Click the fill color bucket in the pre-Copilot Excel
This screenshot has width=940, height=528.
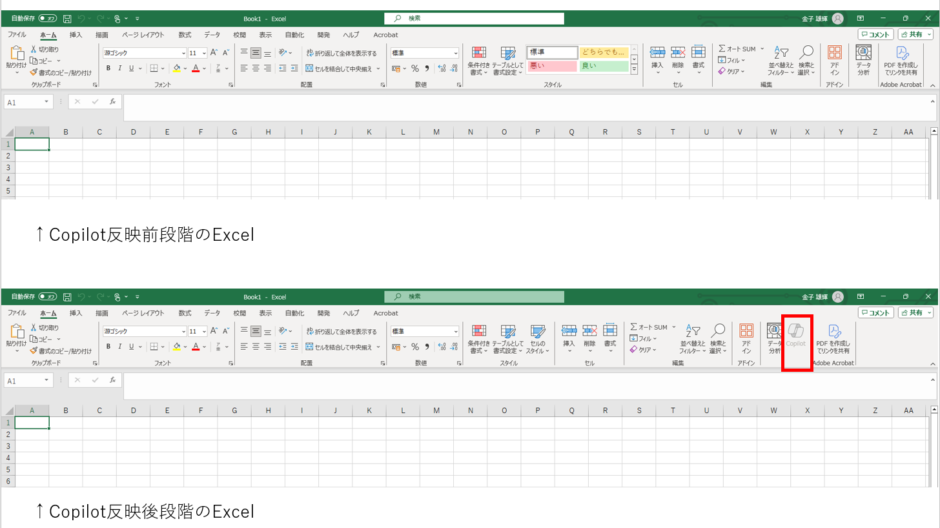pyautogui.click(x=176, y=68)
